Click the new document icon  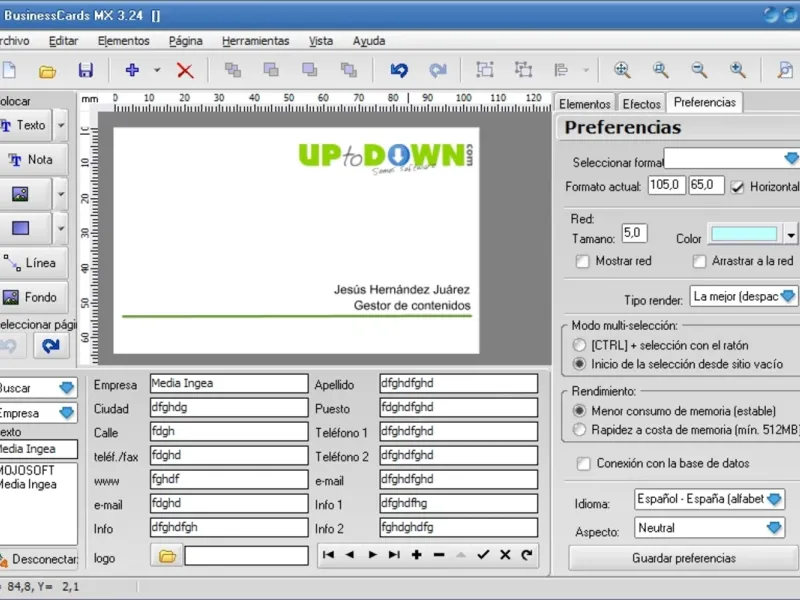[8, 70]
